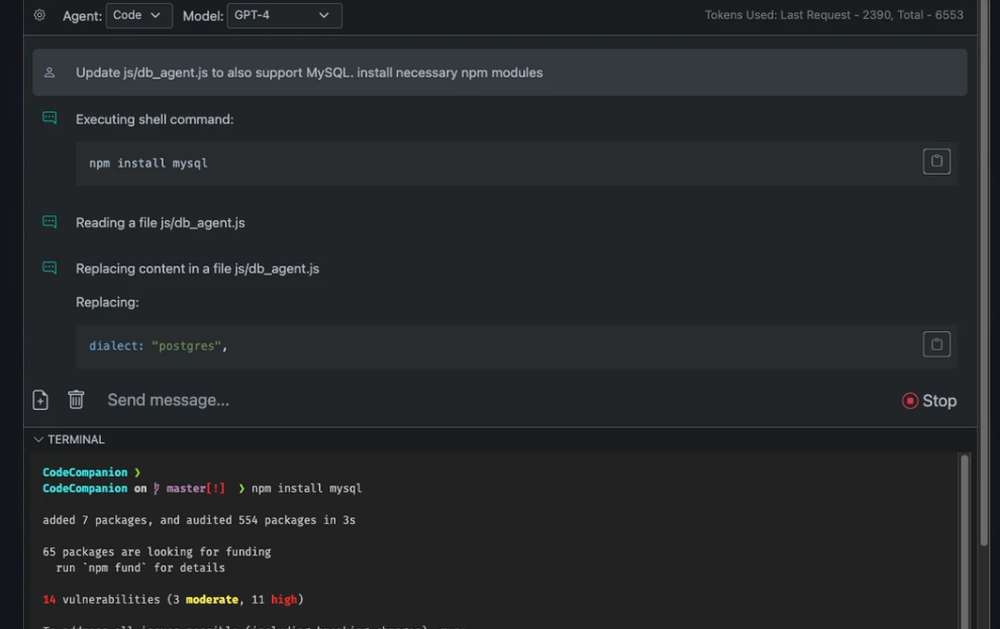The width and height of the screenshot is (1000, 629).
Task: Click the terminal prompt with master branch
Action: pos(202,488)
